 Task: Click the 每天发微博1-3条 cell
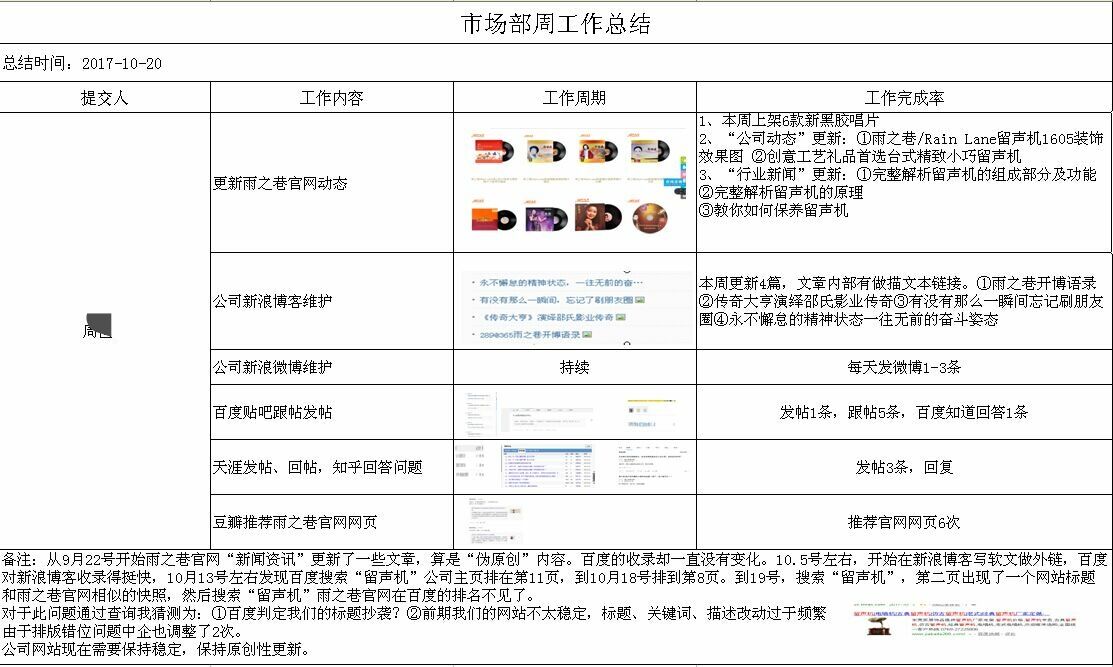(x=904, y=367)
